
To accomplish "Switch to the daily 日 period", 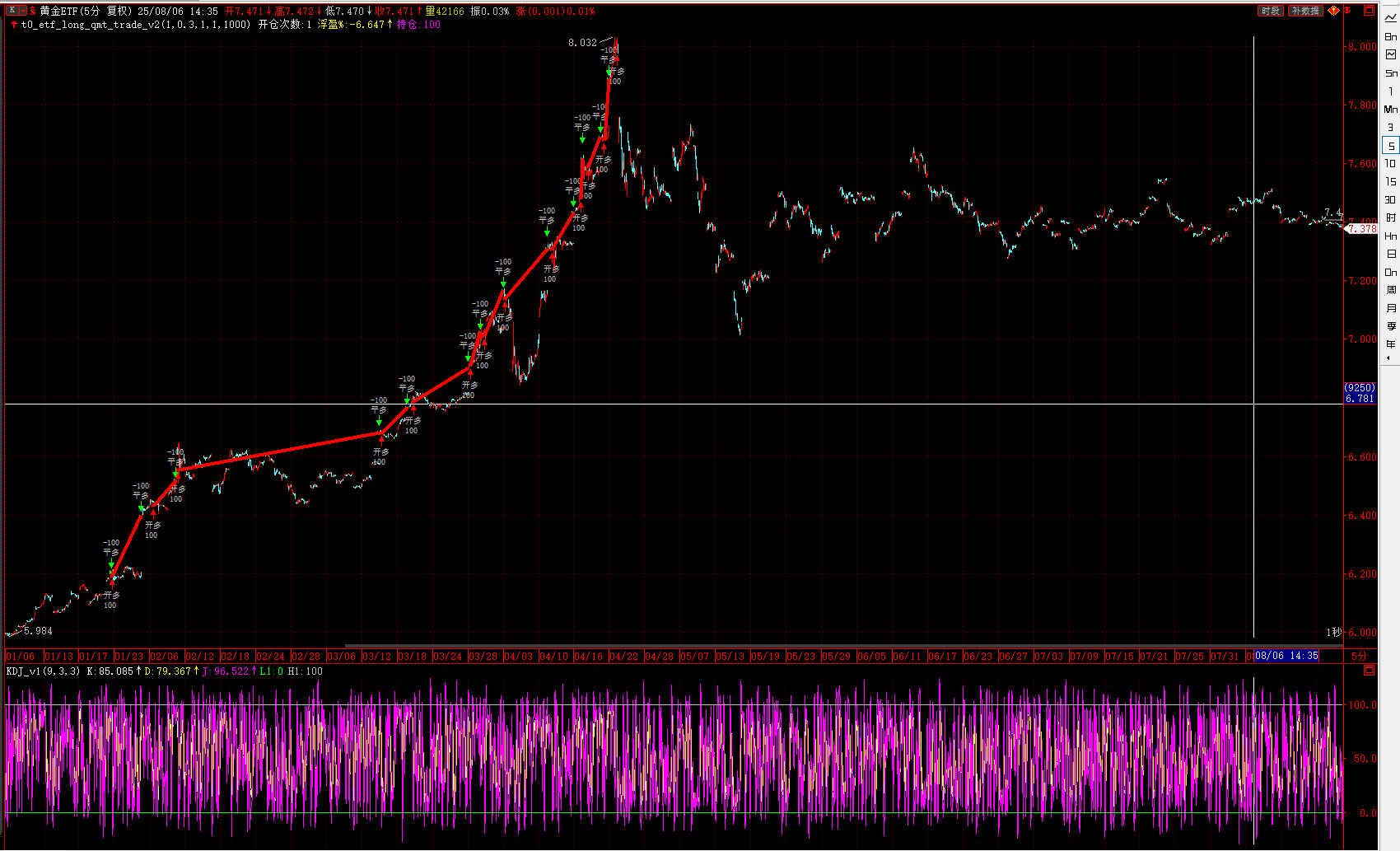I will (x=1391, y=254).
